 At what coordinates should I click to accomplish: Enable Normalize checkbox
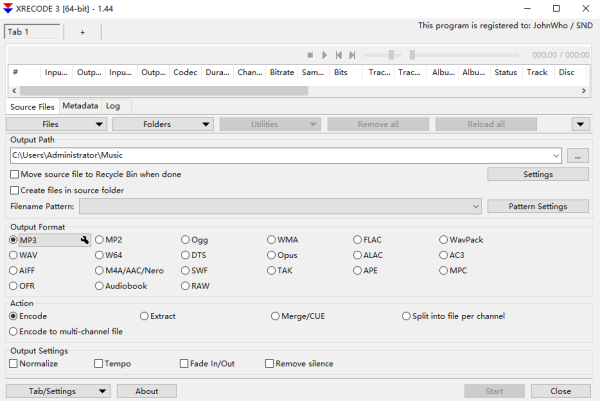click(x=33, y=364)
